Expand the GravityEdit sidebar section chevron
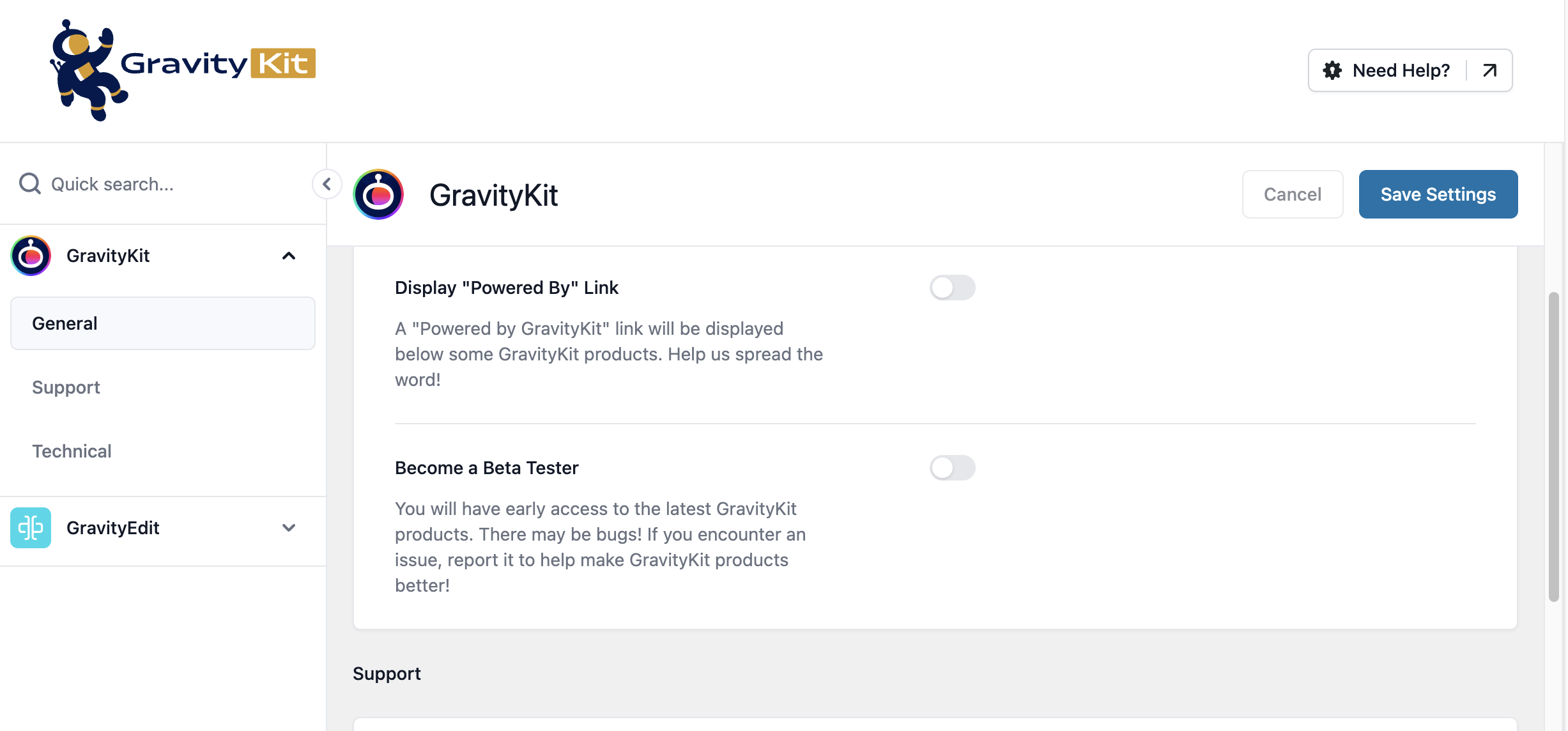The height and width of the screenshot is (731, 1568). pyautogui.click(x=289, y=528)
